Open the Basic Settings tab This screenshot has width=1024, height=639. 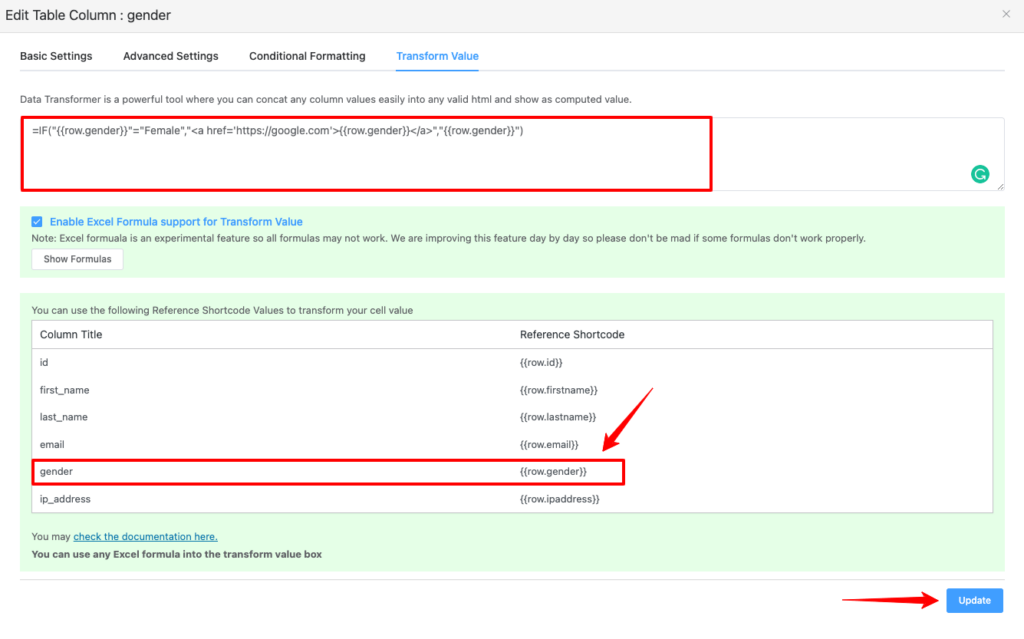[x=56, y=56]
